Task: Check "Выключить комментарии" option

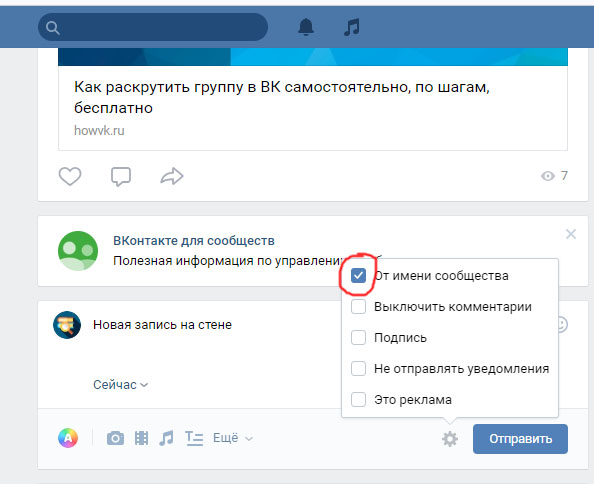Action: click(x=358, y=307)
